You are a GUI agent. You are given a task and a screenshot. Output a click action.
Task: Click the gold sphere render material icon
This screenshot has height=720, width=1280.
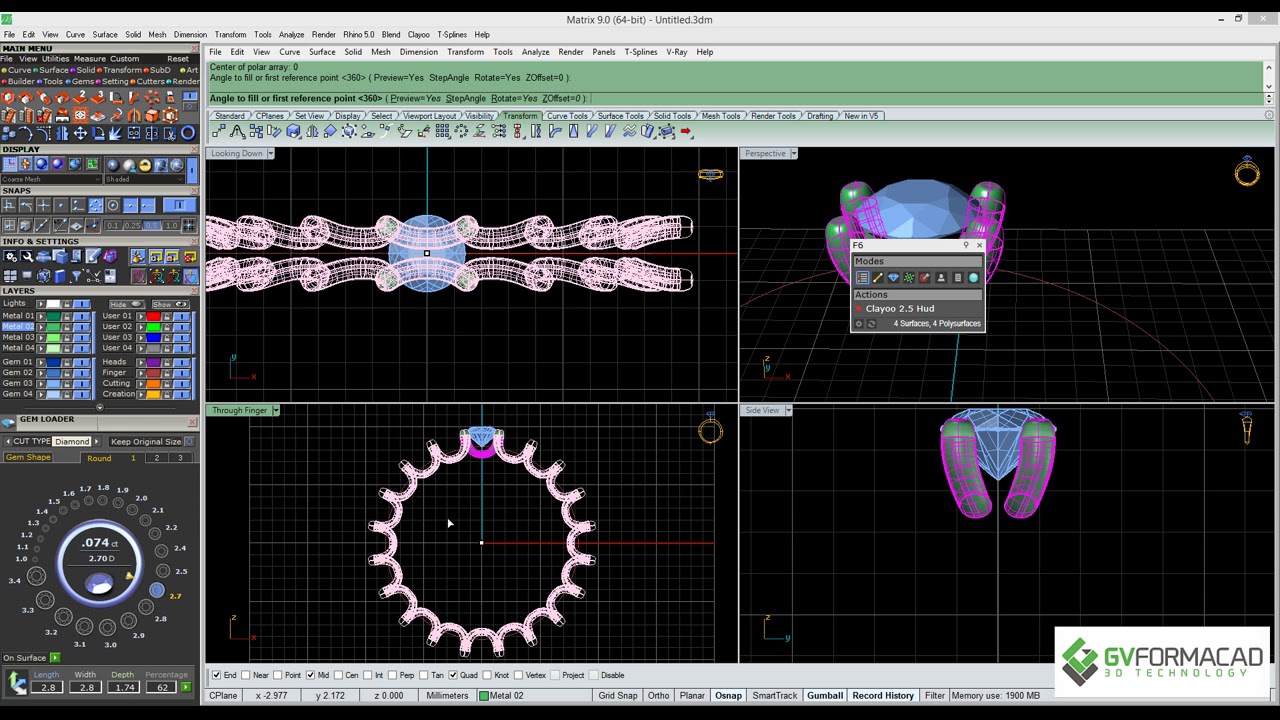coord(144,165)
